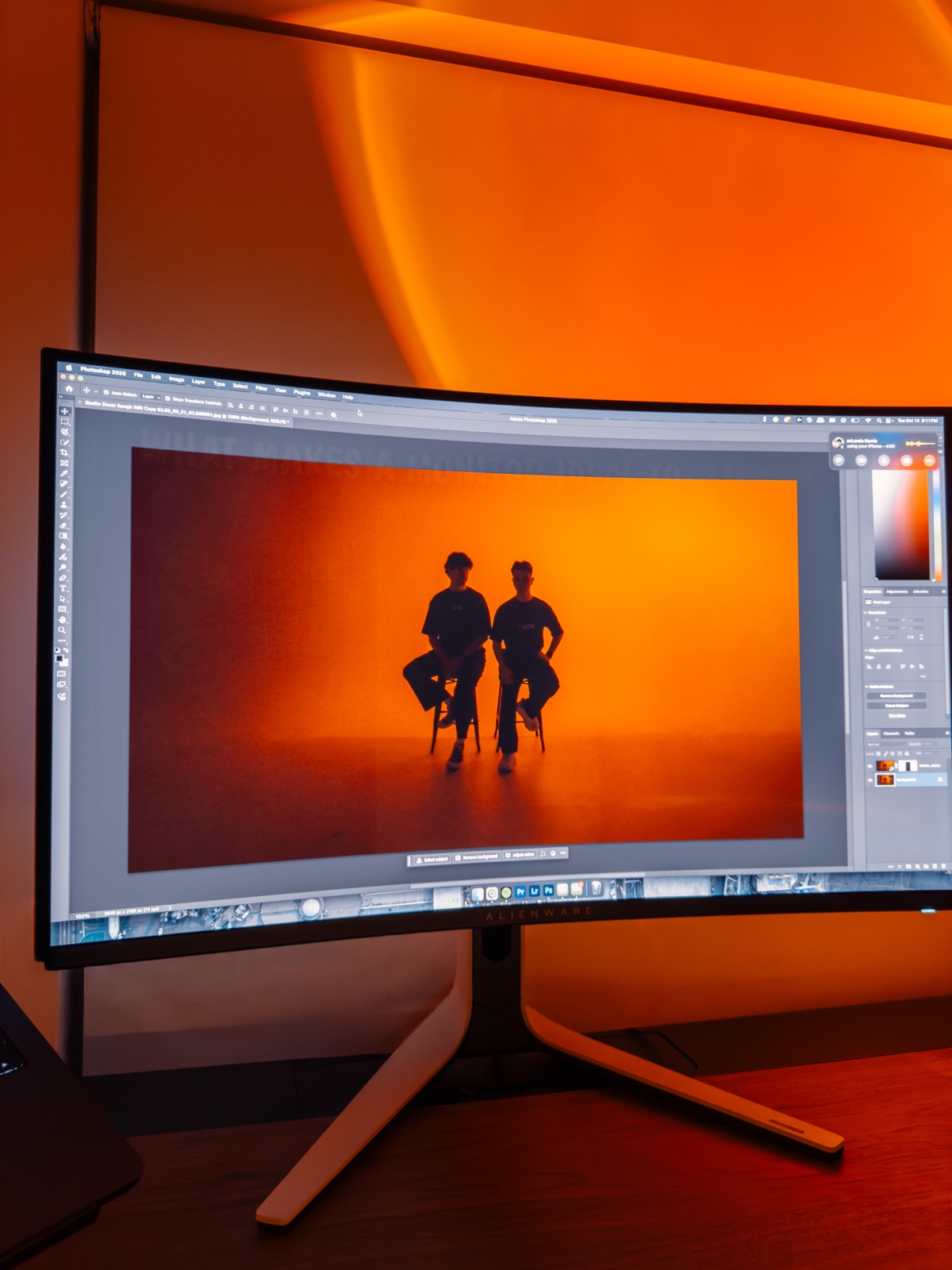Toggle link width and height in Transform

pos(869,624)
